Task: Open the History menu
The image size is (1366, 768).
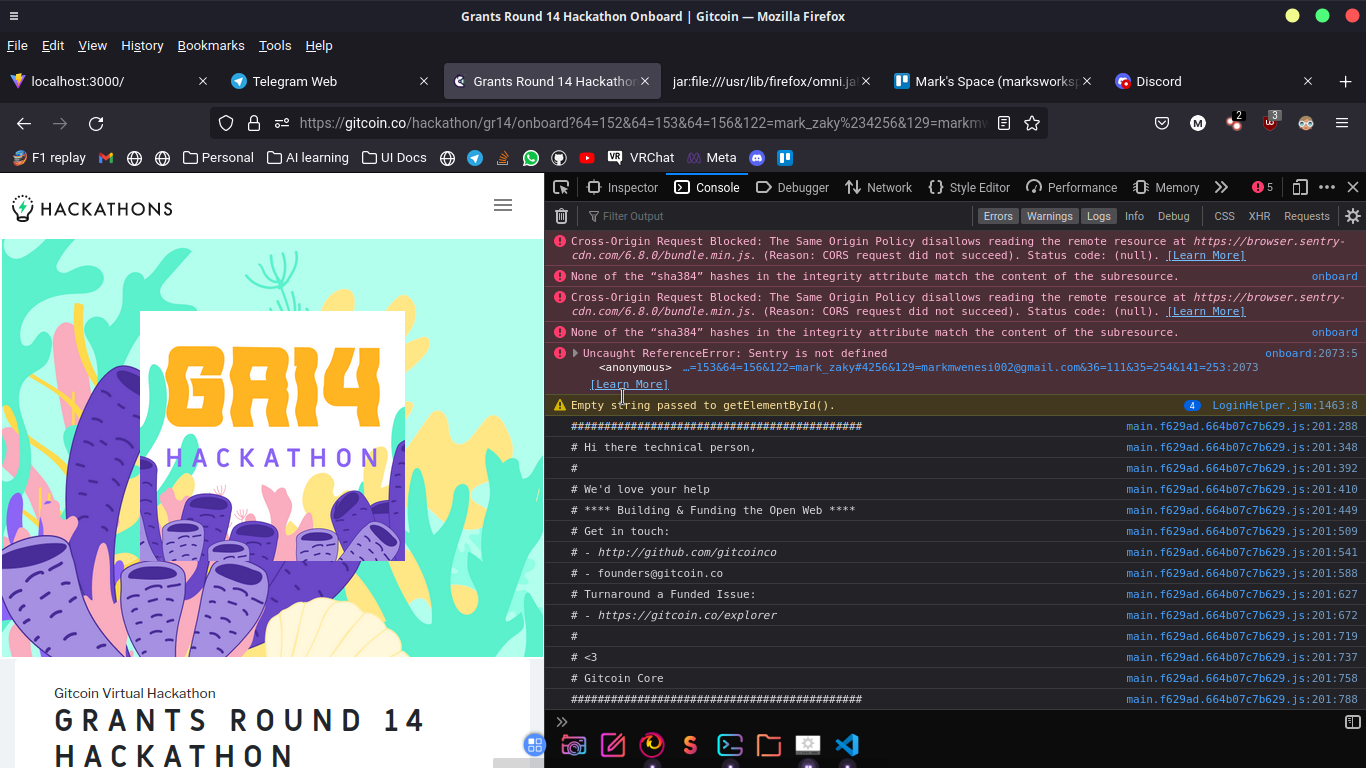Action: [142, 46]
